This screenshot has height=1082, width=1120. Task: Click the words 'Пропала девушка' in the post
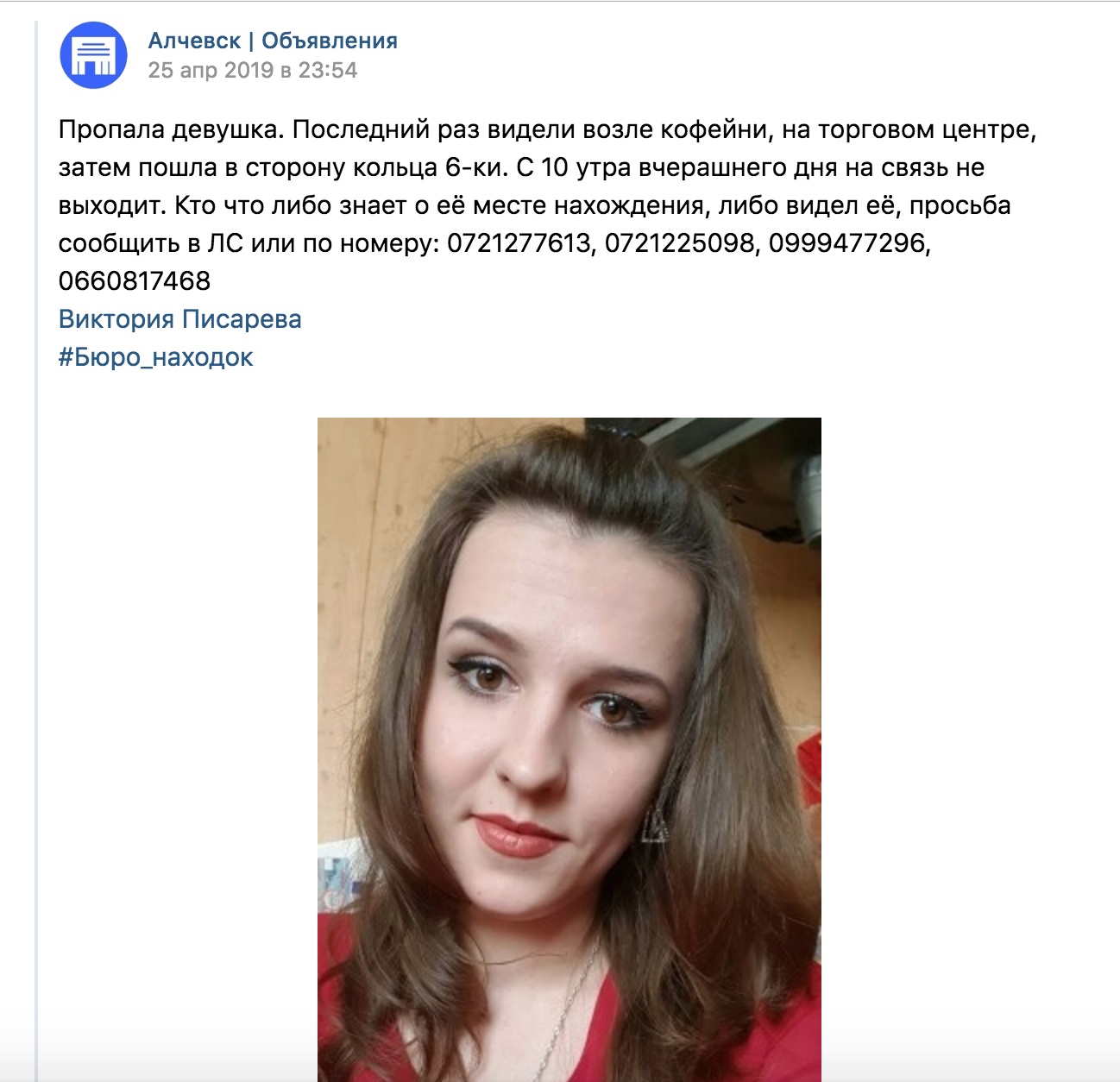[168, 129]
